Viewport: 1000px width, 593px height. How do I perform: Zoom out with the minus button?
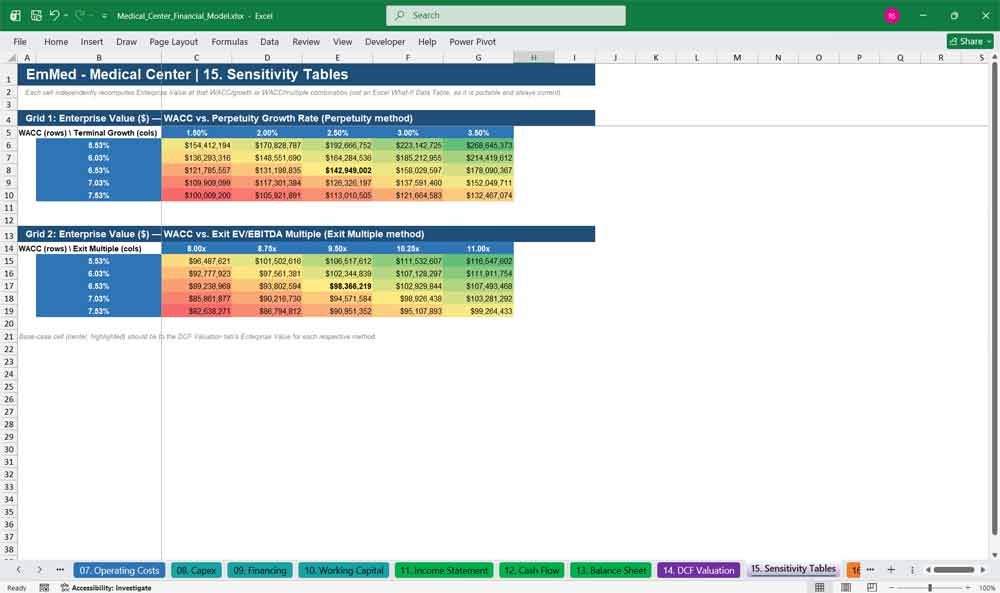point(892,587)
